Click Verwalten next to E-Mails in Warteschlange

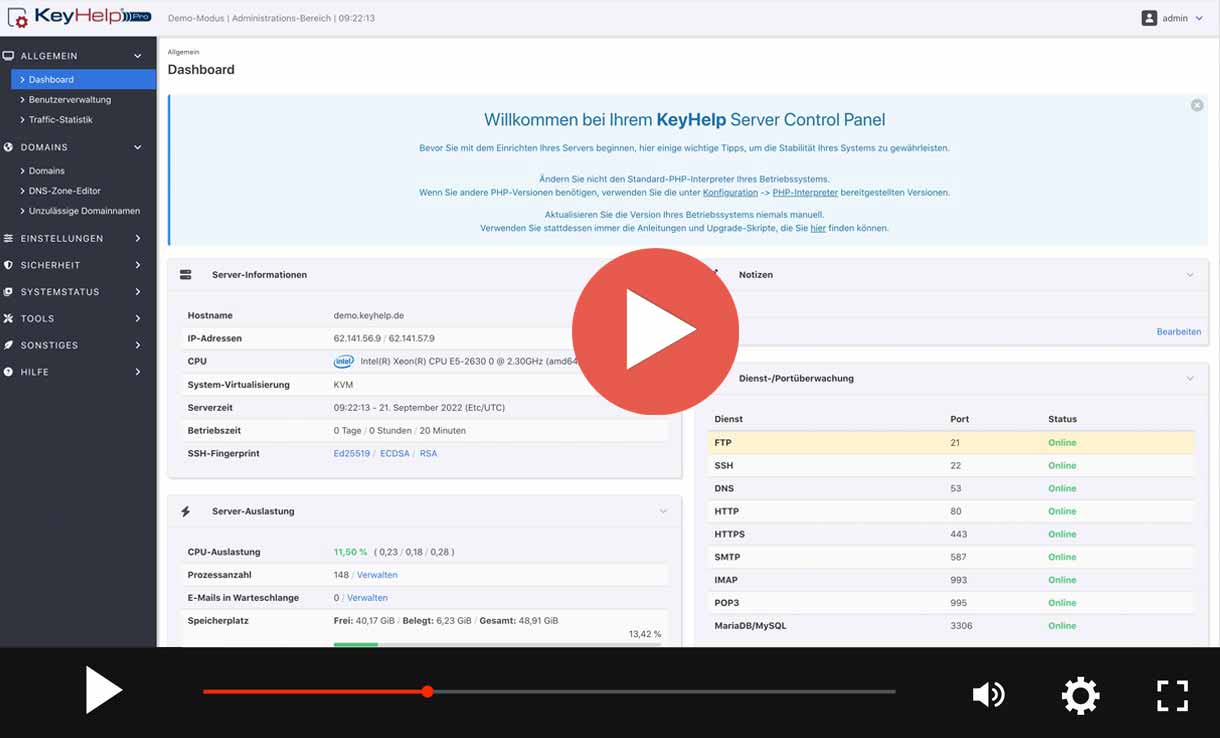(367, 598)
